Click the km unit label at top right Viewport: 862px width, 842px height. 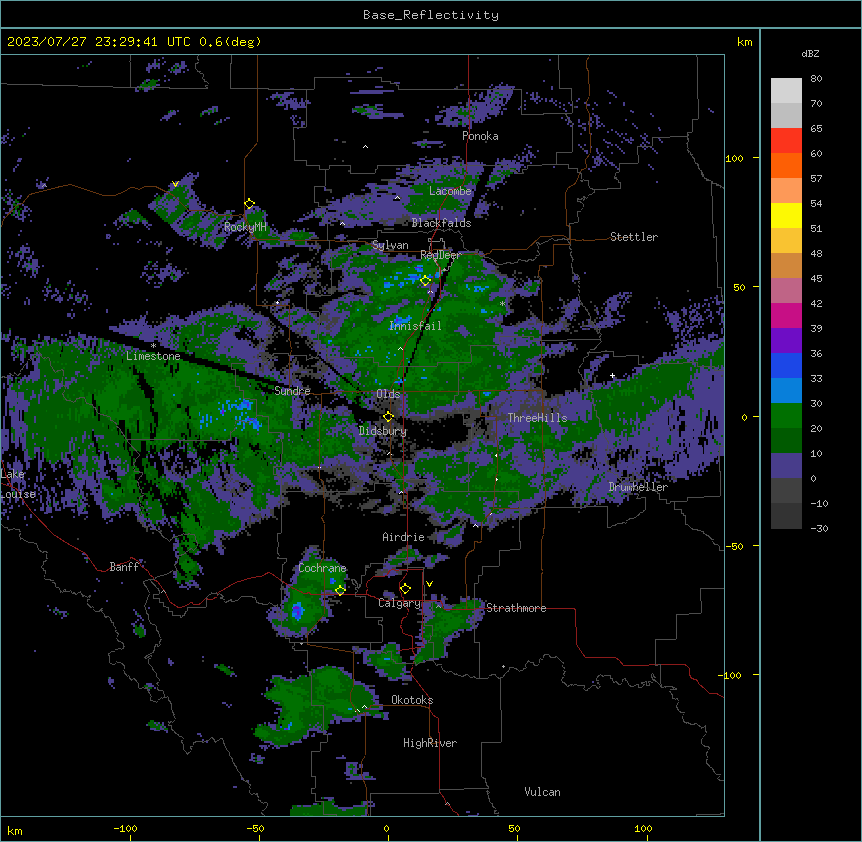(x=744, y=42)
